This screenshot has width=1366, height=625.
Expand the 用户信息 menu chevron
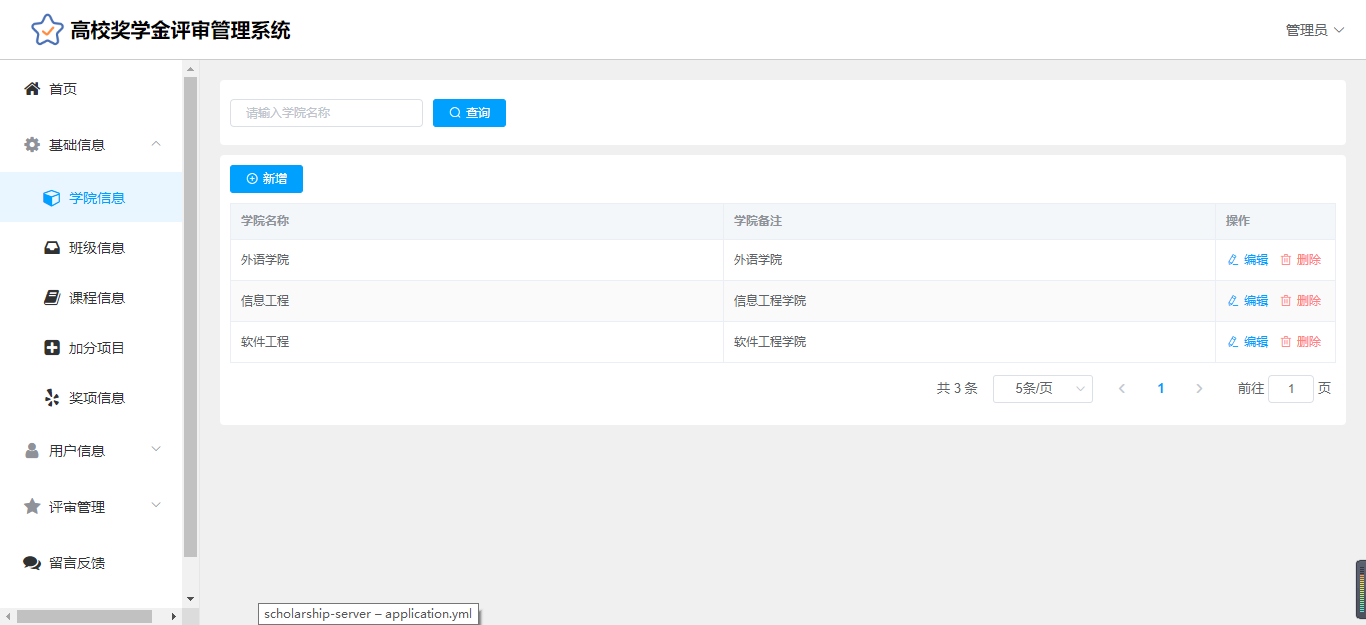pos(156,450)
